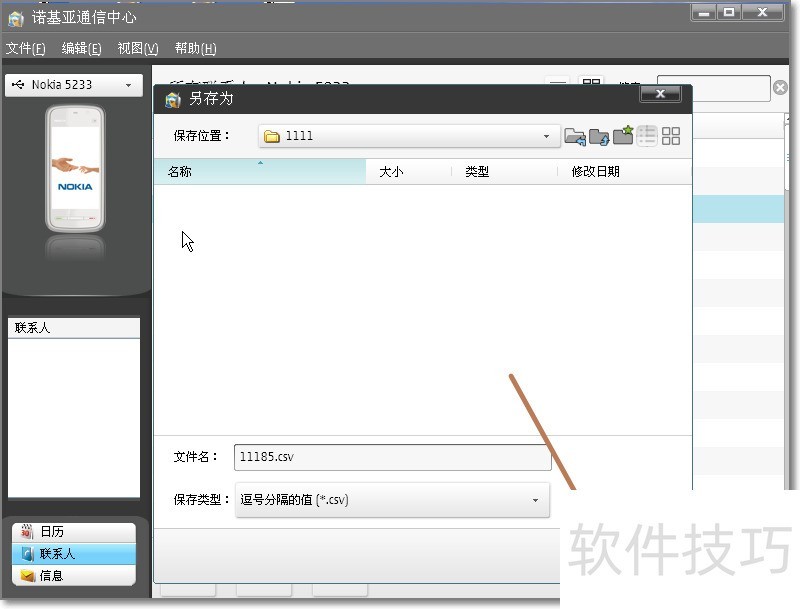Click the USB connection icon beside Nokia 5233
Image resolution: width=800 pixels, height=609 pixels.
(18, 85)
